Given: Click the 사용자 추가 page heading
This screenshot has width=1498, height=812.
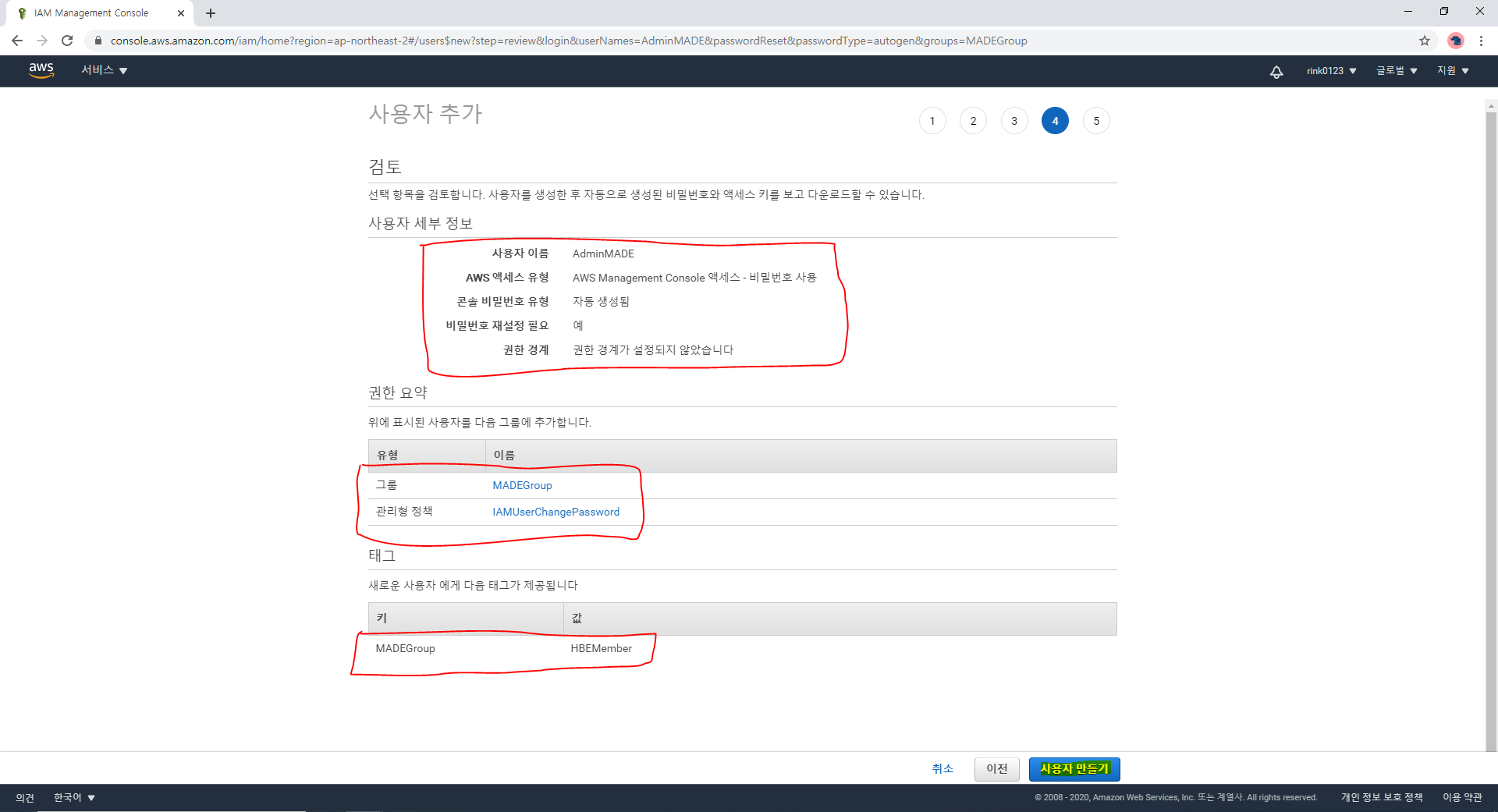Looking at the screenshot, I should (x=425, y=114).
